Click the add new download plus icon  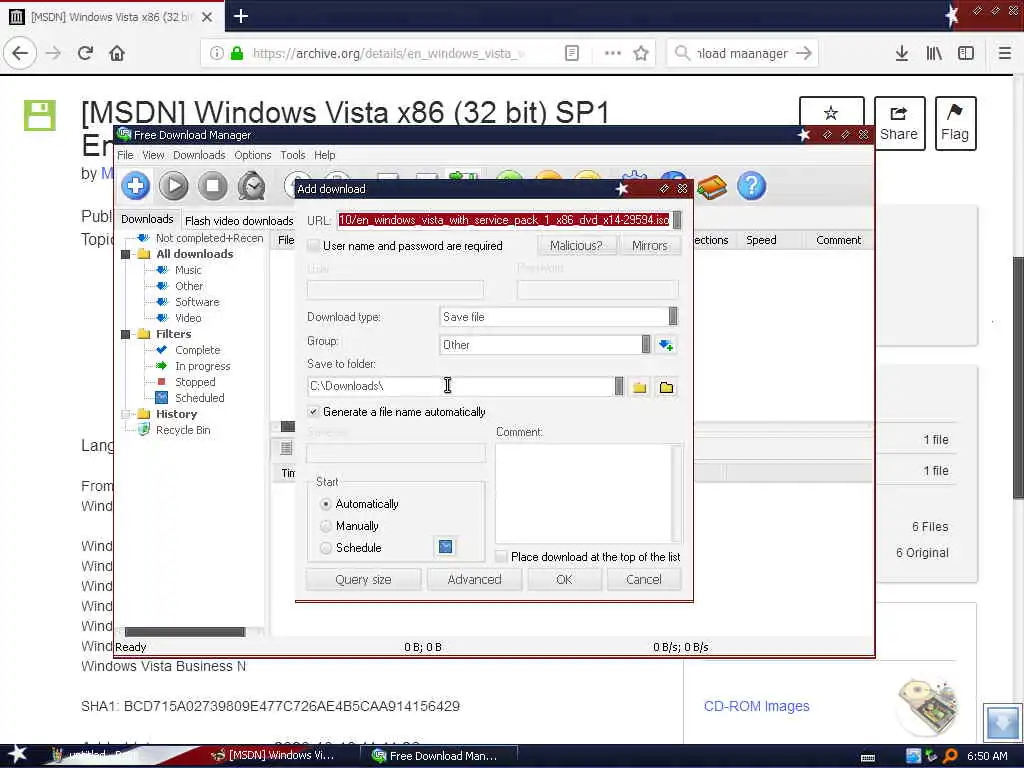[x=135, y=186]
